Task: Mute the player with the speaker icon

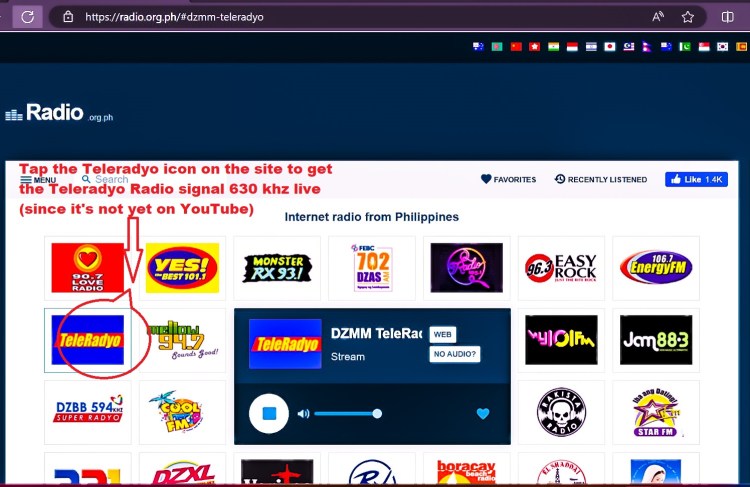Action: [x=304, y=413]
